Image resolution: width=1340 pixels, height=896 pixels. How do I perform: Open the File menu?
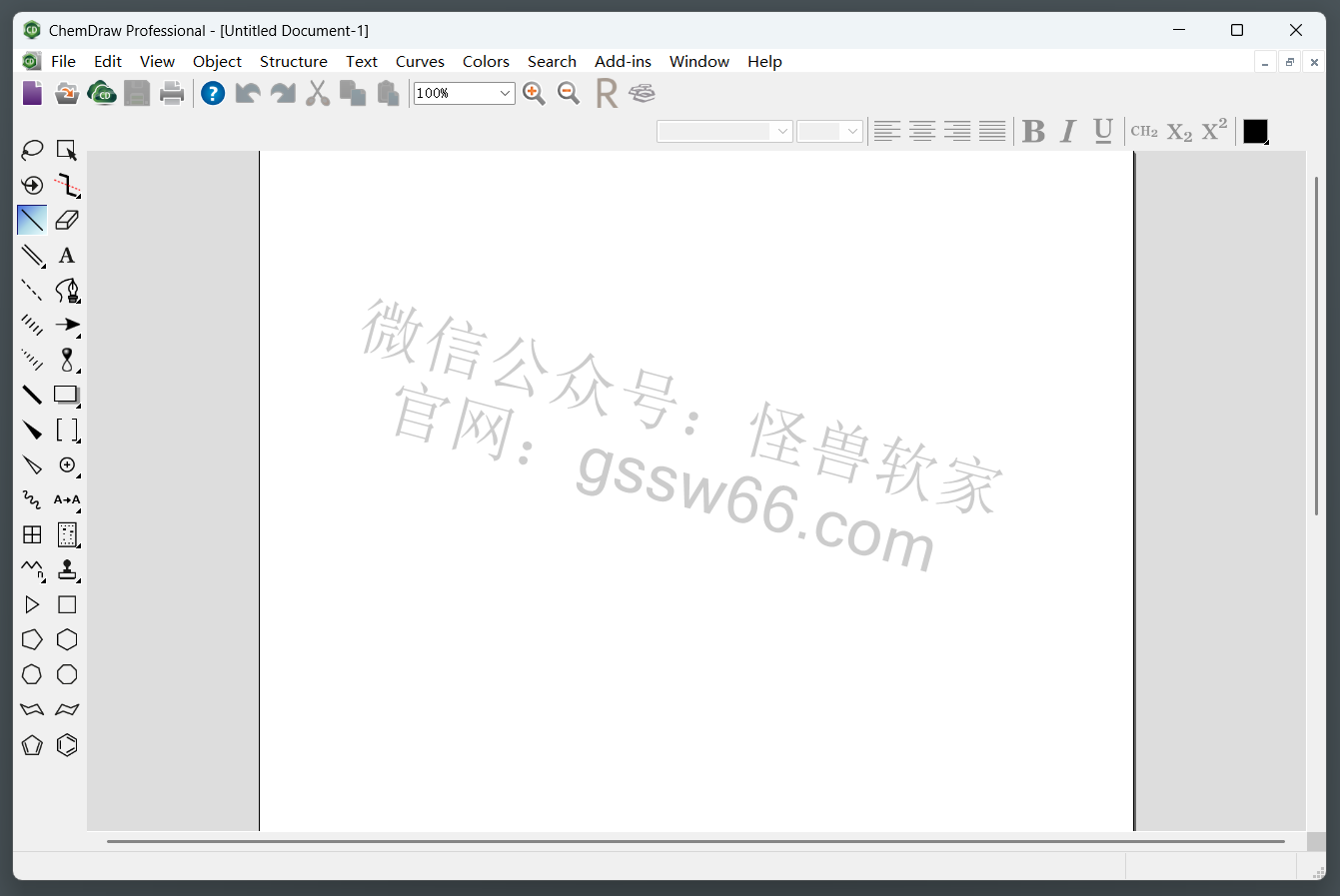[x=63, y=61]
